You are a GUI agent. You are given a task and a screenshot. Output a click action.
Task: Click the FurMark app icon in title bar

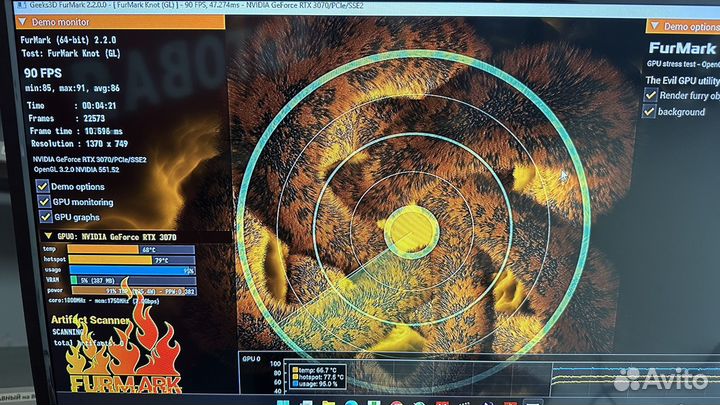click(x=21, y=6)
